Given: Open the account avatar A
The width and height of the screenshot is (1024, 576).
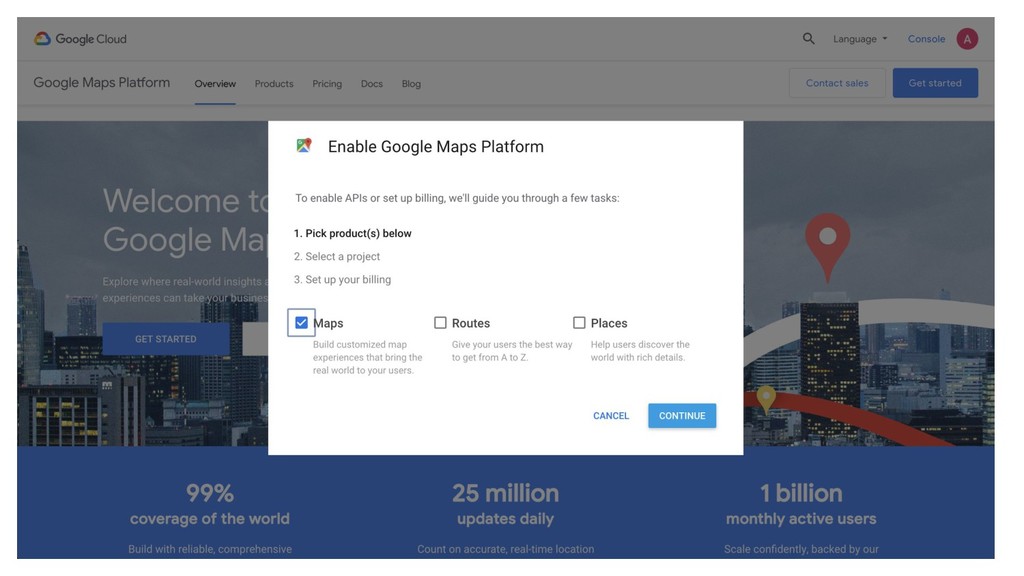Looking at the screenshot, I should [x=967, y=39].
